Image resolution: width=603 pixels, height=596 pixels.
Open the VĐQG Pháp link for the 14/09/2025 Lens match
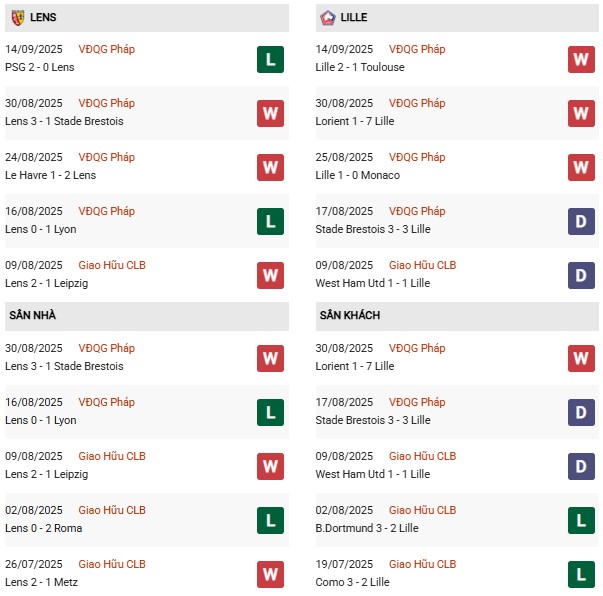click(x=107, y=49)
